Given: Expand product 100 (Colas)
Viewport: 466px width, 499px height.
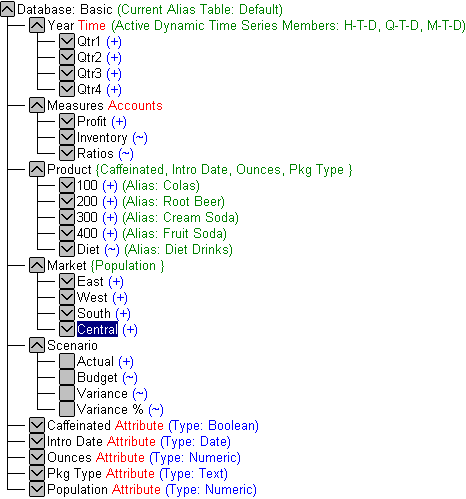Looking at the screenshot, I should [x=67, y=185].
